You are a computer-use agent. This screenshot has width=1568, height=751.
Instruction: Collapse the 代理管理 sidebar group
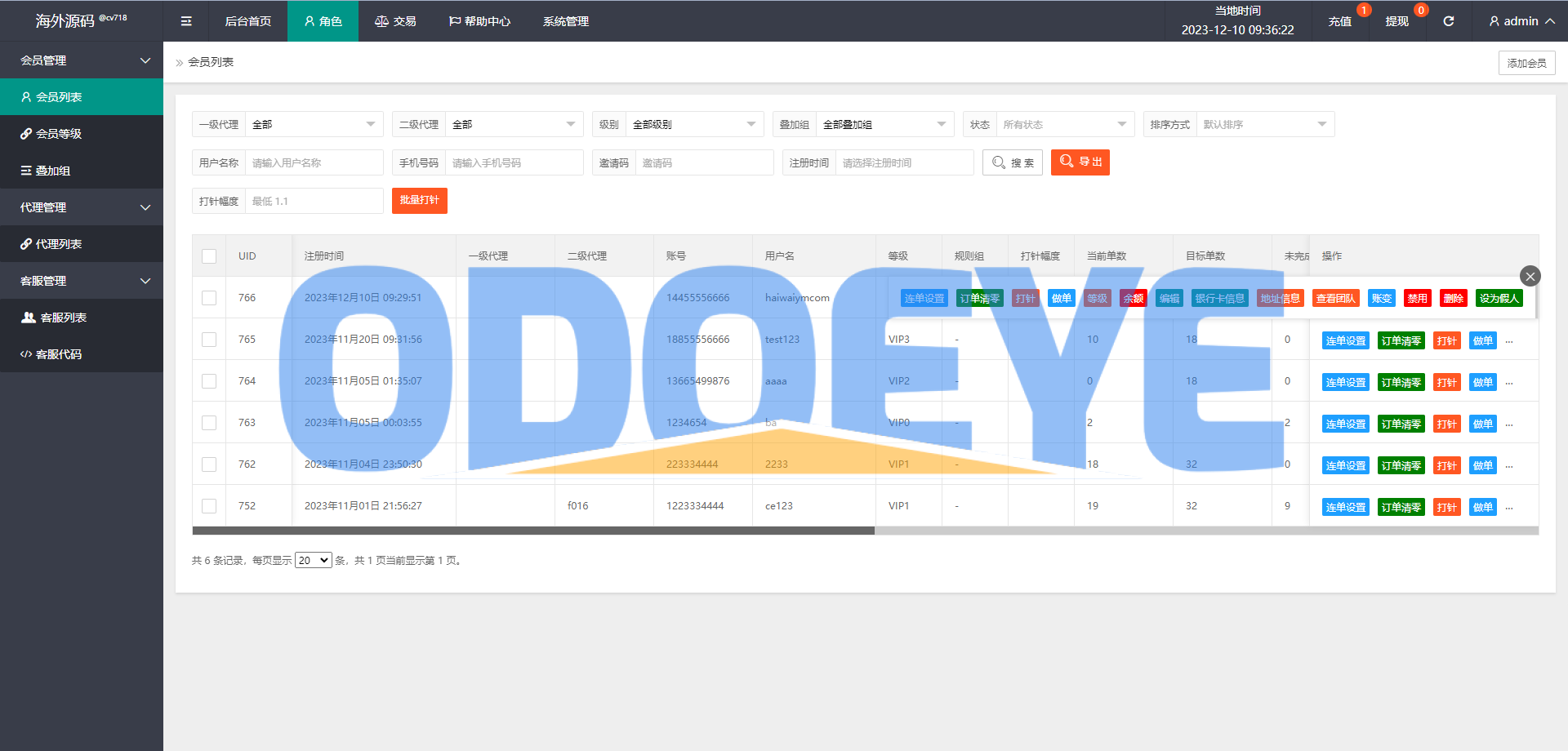(x=82, y=207)
